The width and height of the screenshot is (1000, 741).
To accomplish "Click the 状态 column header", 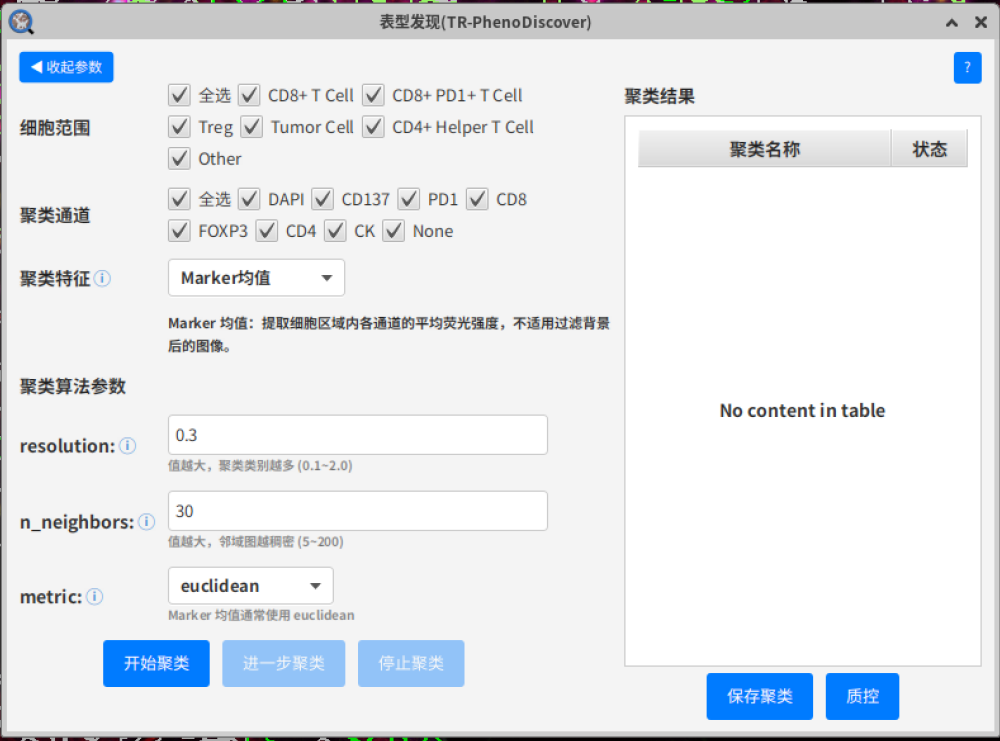I will [929, 149].
